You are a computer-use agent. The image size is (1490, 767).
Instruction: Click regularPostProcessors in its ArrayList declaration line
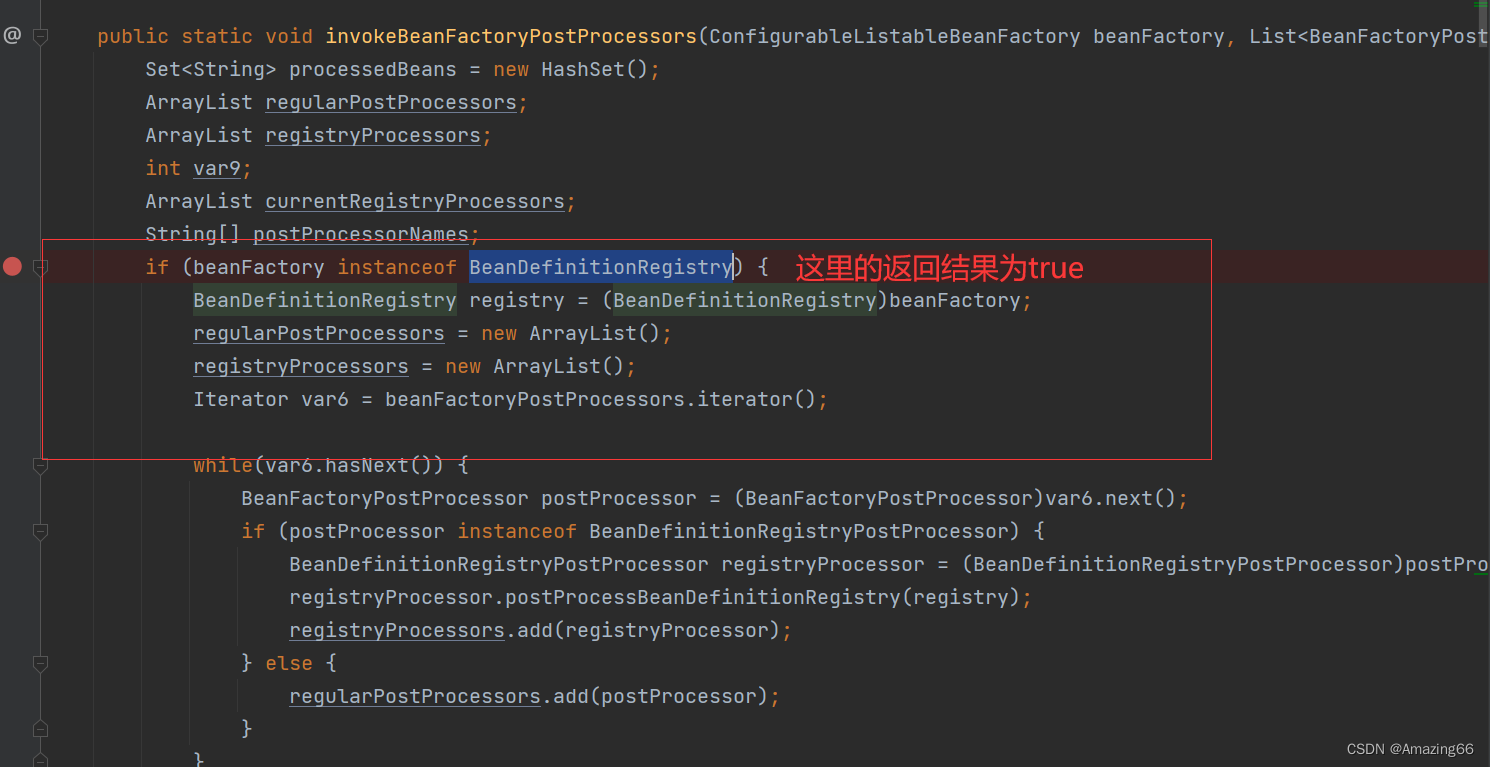pos(391,103)
